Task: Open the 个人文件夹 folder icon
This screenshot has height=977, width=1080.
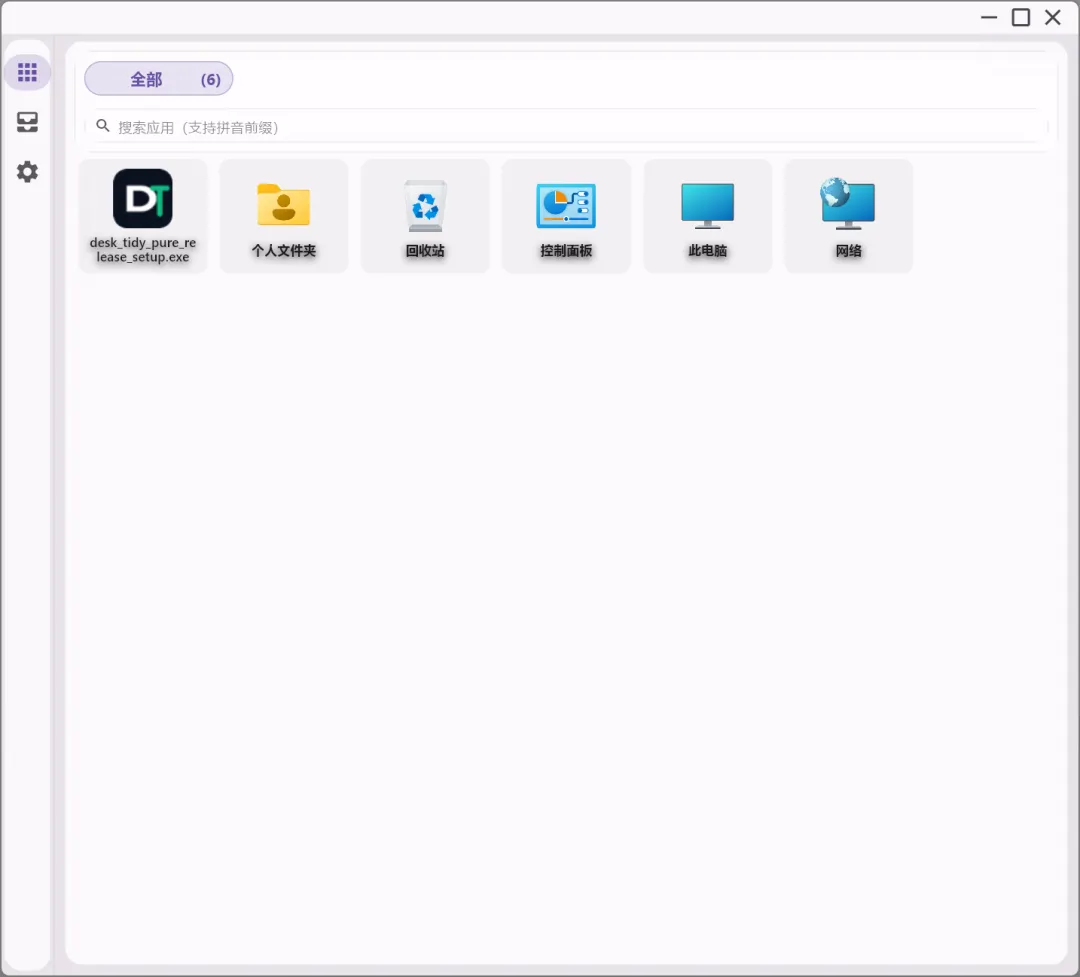Action: 284,205
